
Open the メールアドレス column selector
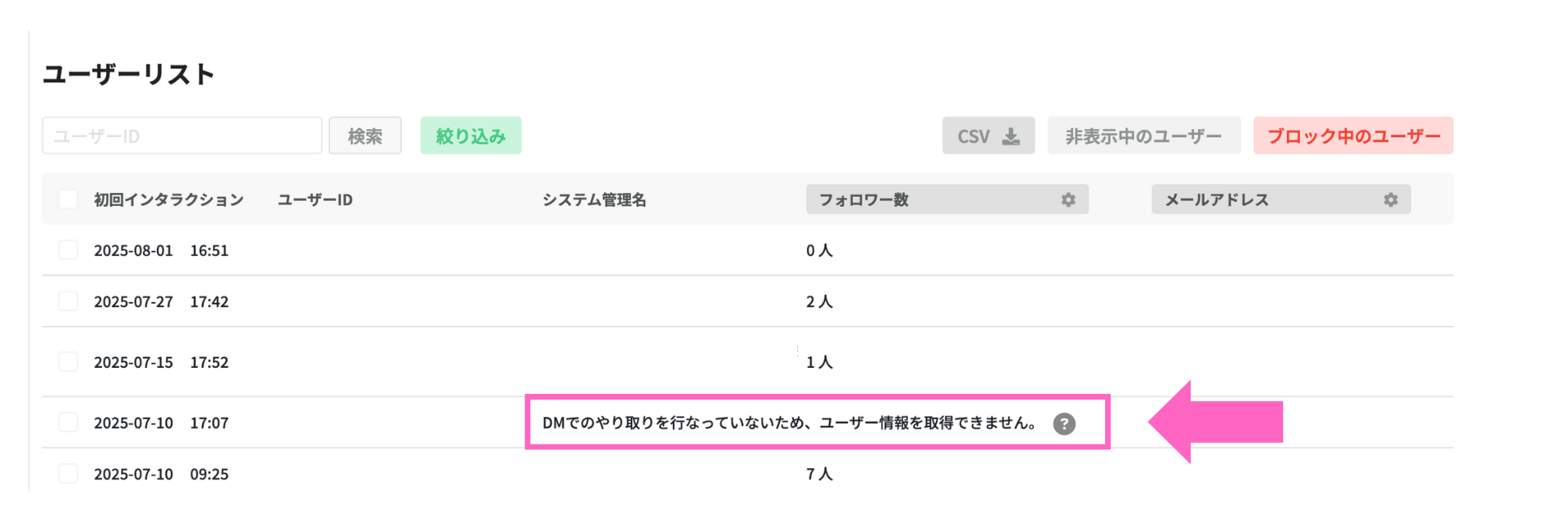pos(1281,199)
